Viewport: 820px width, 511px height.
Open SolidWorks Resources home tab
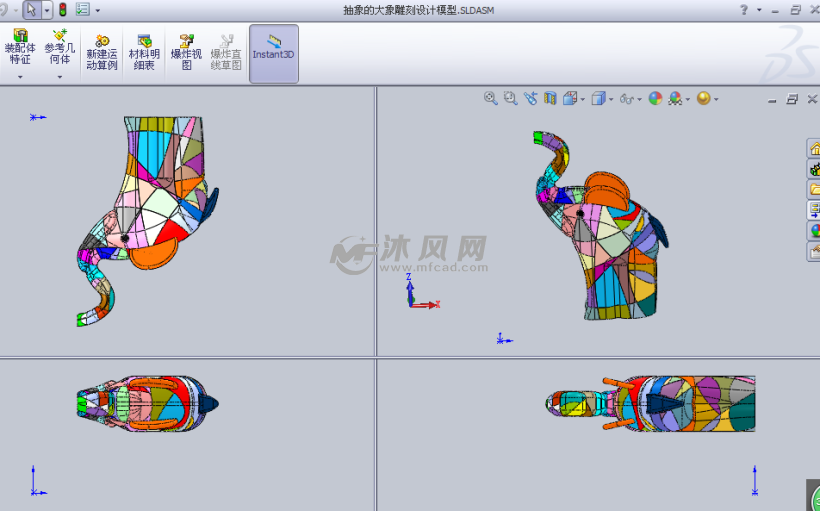(x=814, y=148)
